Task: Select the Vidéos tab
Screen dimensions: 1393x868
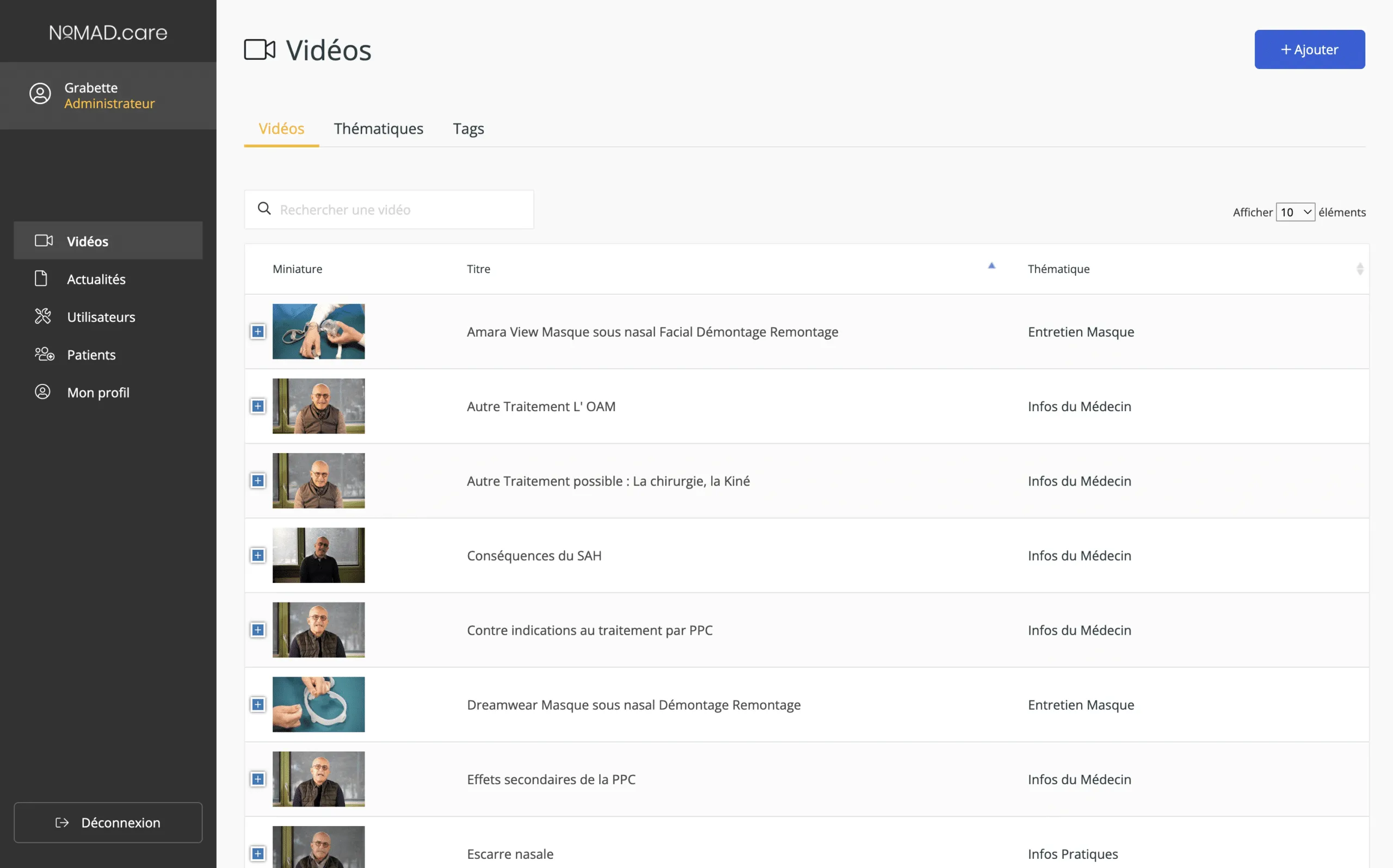Action: [x=281, y=128]
